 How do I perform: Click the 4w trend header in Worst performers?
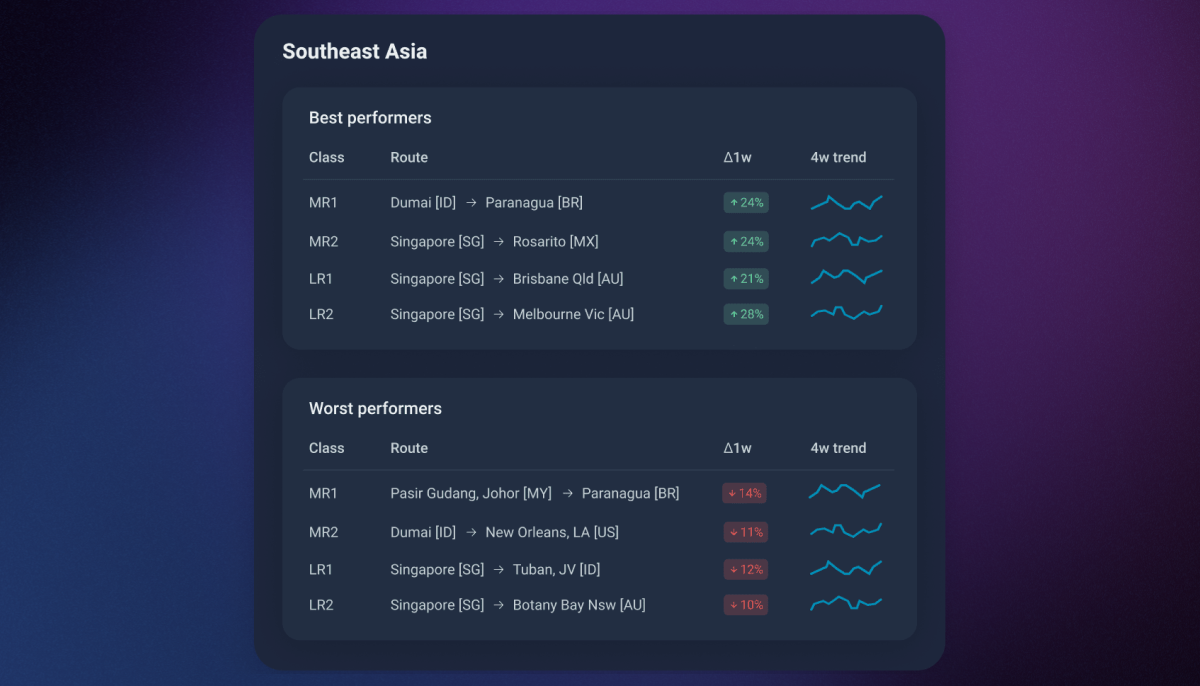pyautogui.click(x=838, y=449)
